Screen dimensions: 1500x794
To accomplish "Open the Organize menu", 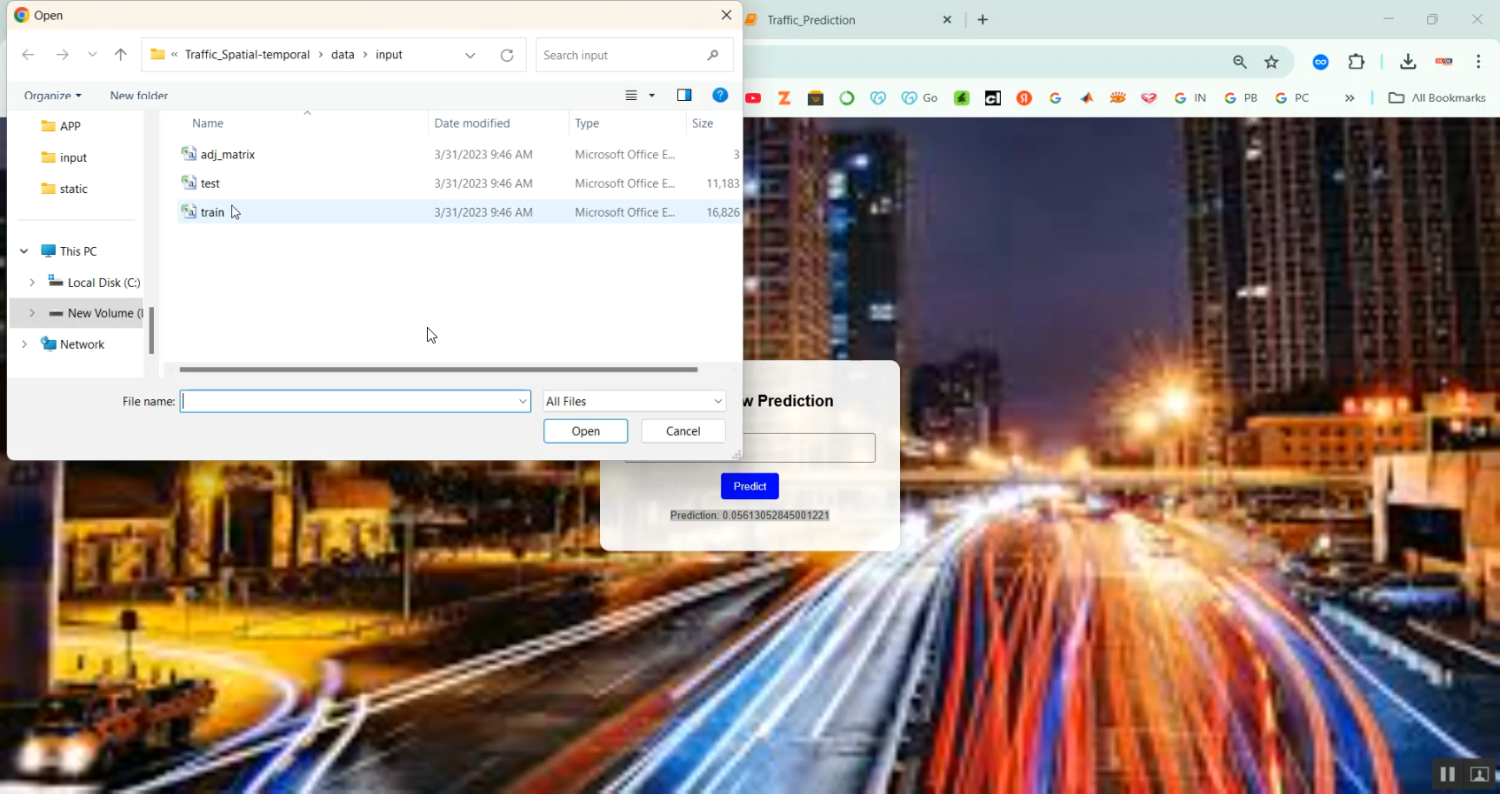I will (x=53, y=96).
